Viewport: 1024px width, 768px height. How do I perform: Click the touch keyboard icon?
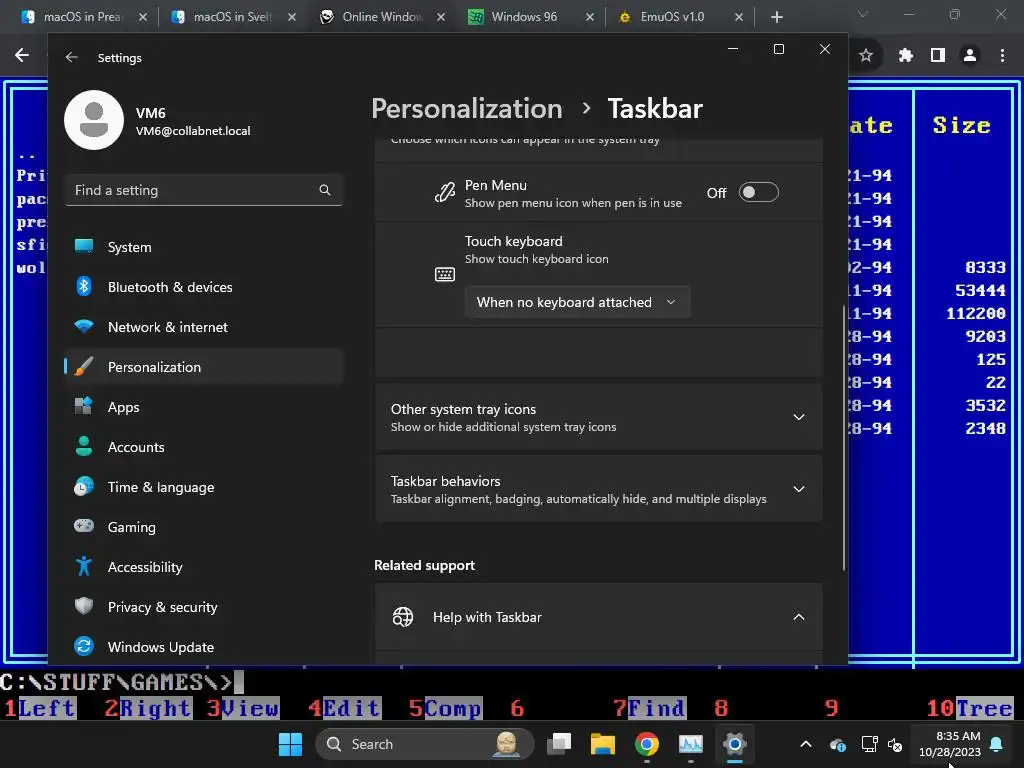tap(445, 274)
